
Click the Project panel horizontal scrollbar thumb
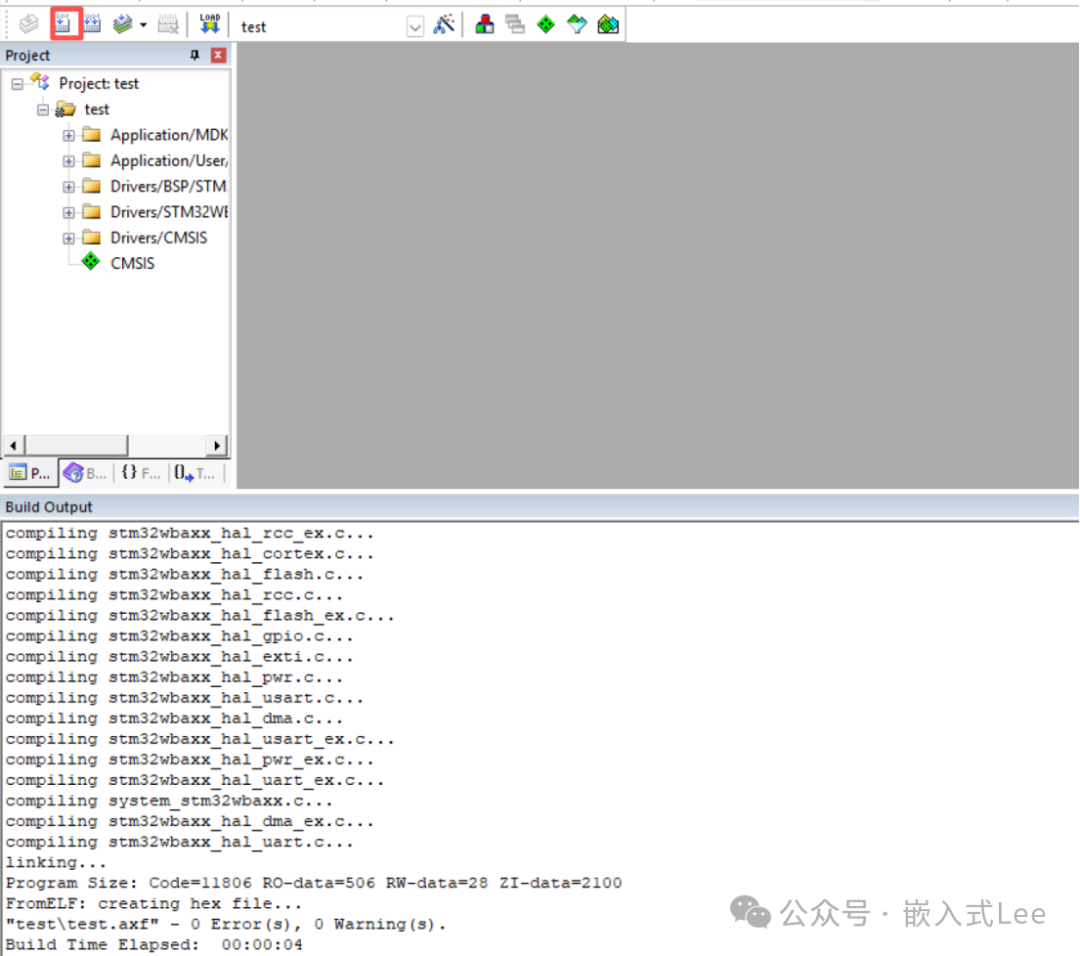click(x=76, y=445)
